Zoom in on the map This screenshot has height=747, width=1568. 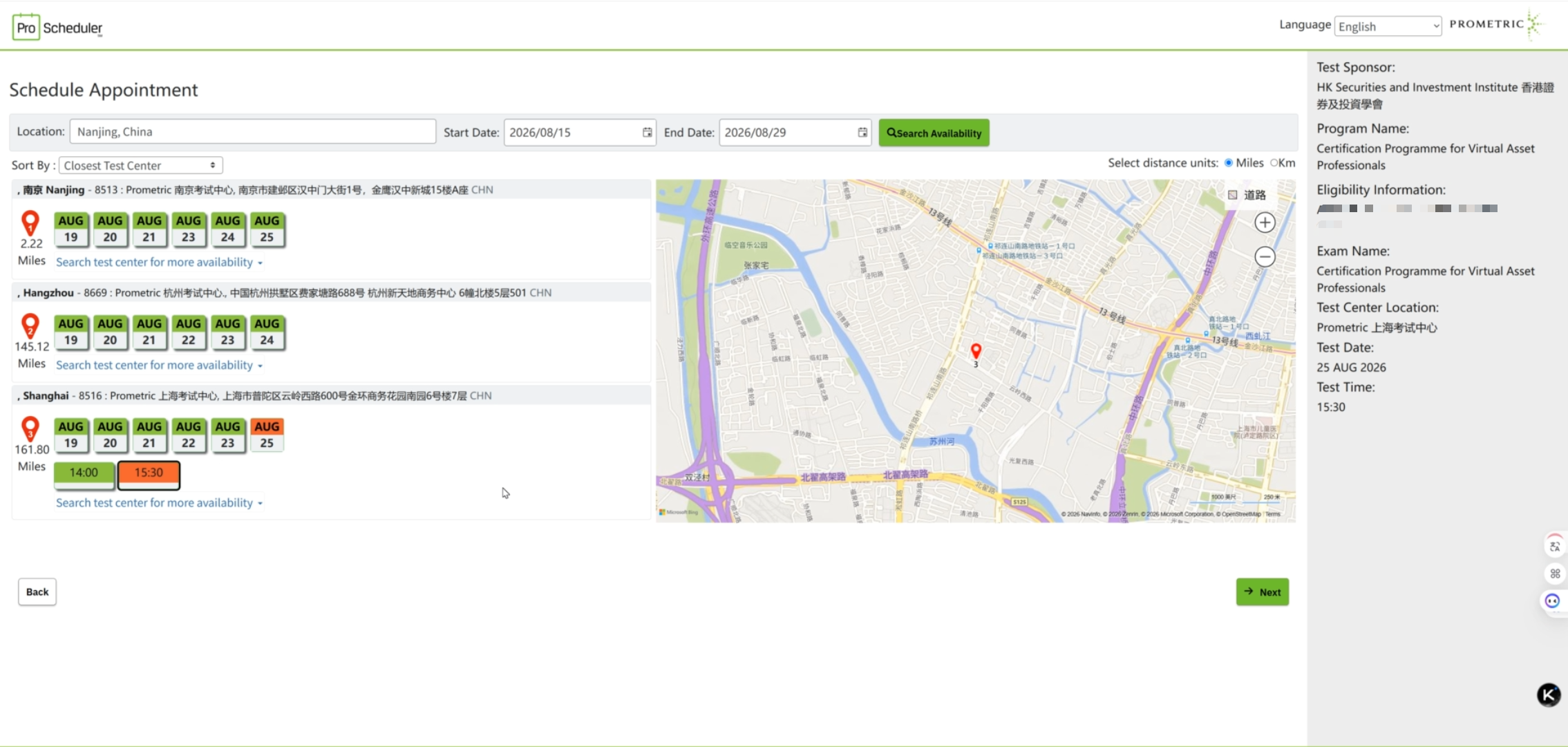[1265, 223]
